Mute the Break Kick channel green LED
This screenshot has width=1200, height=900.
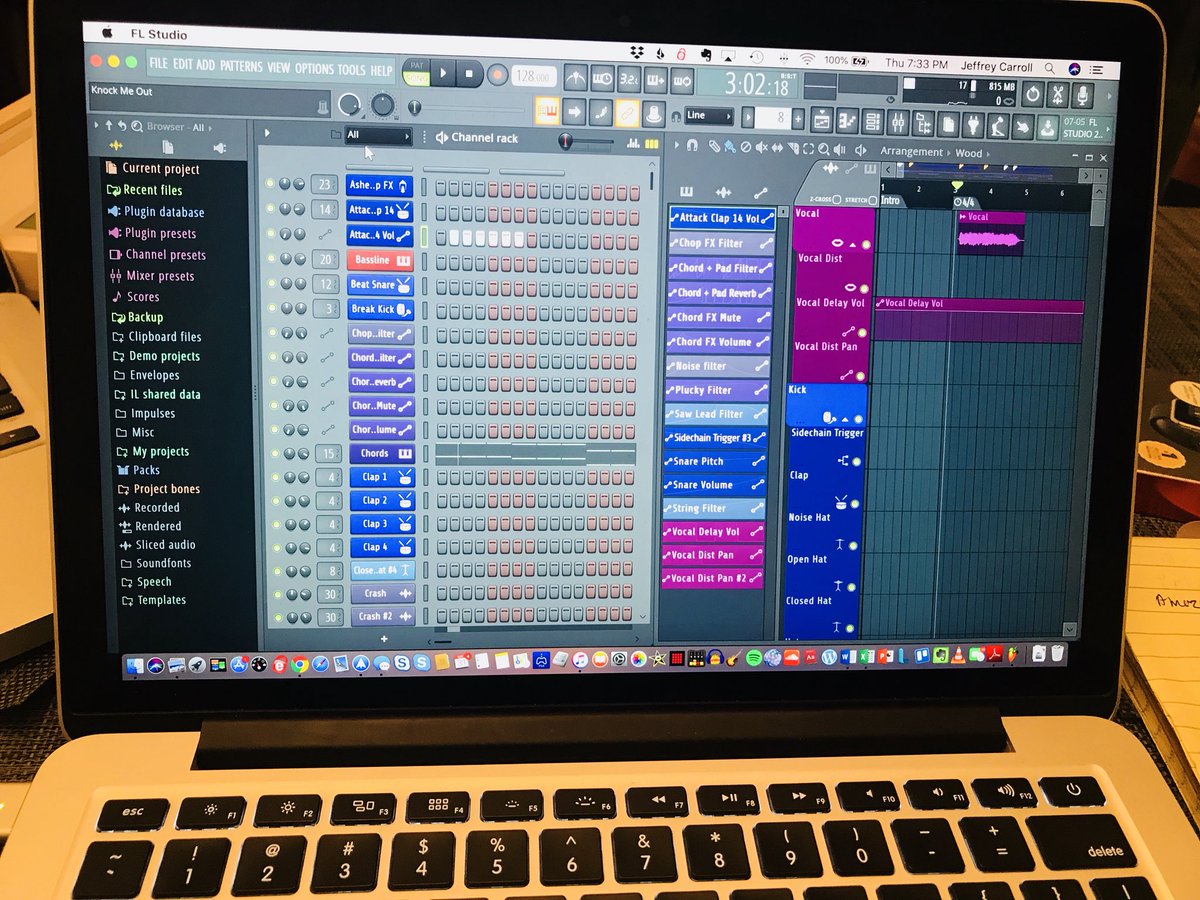[x=270, y=309]
